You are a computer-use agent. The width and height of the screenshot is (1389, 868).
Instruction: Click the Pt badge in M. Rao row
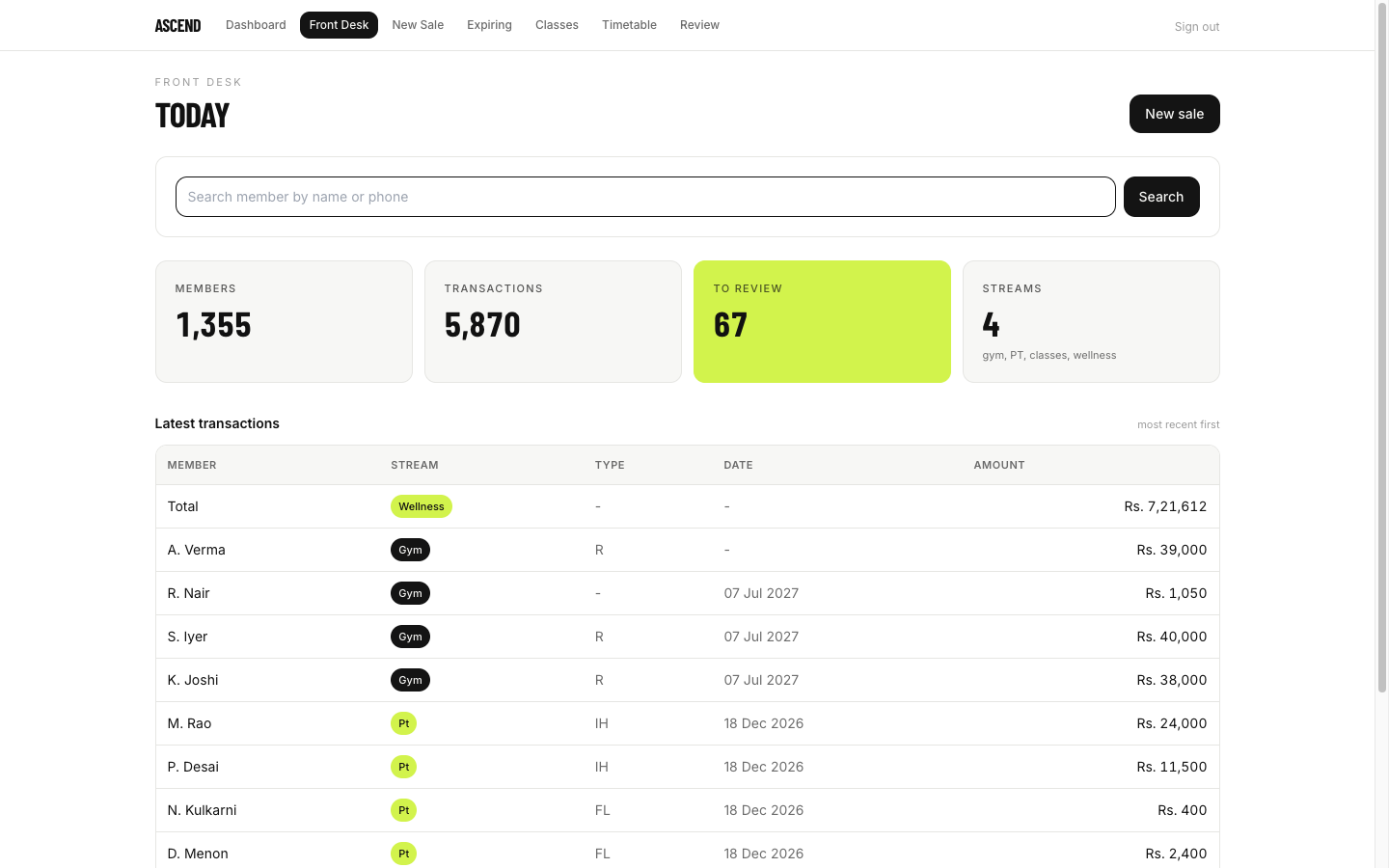point(403,723)
